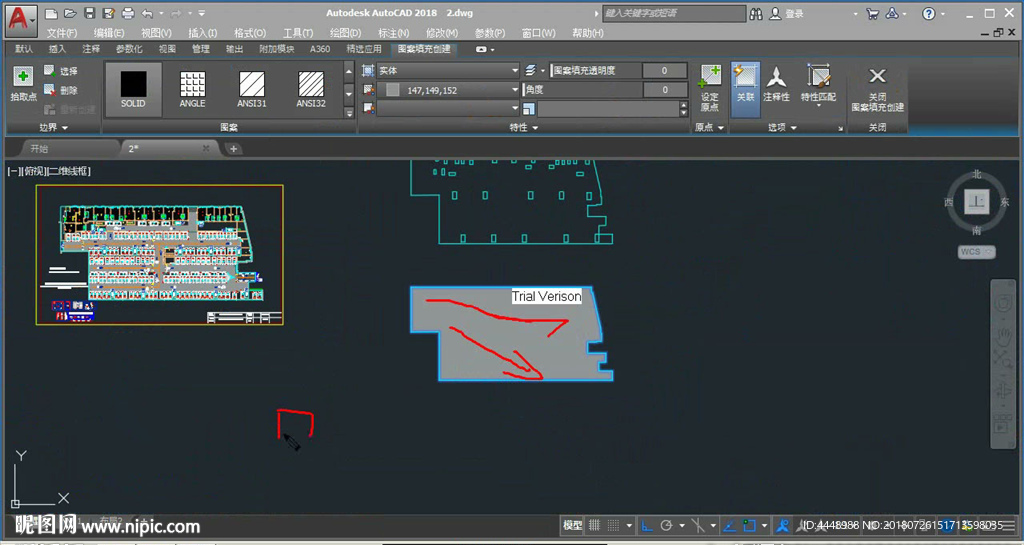Expand the full hatch pattern gallery
The width and height of the screenshot is (1024, 545).
click(349, 113)
